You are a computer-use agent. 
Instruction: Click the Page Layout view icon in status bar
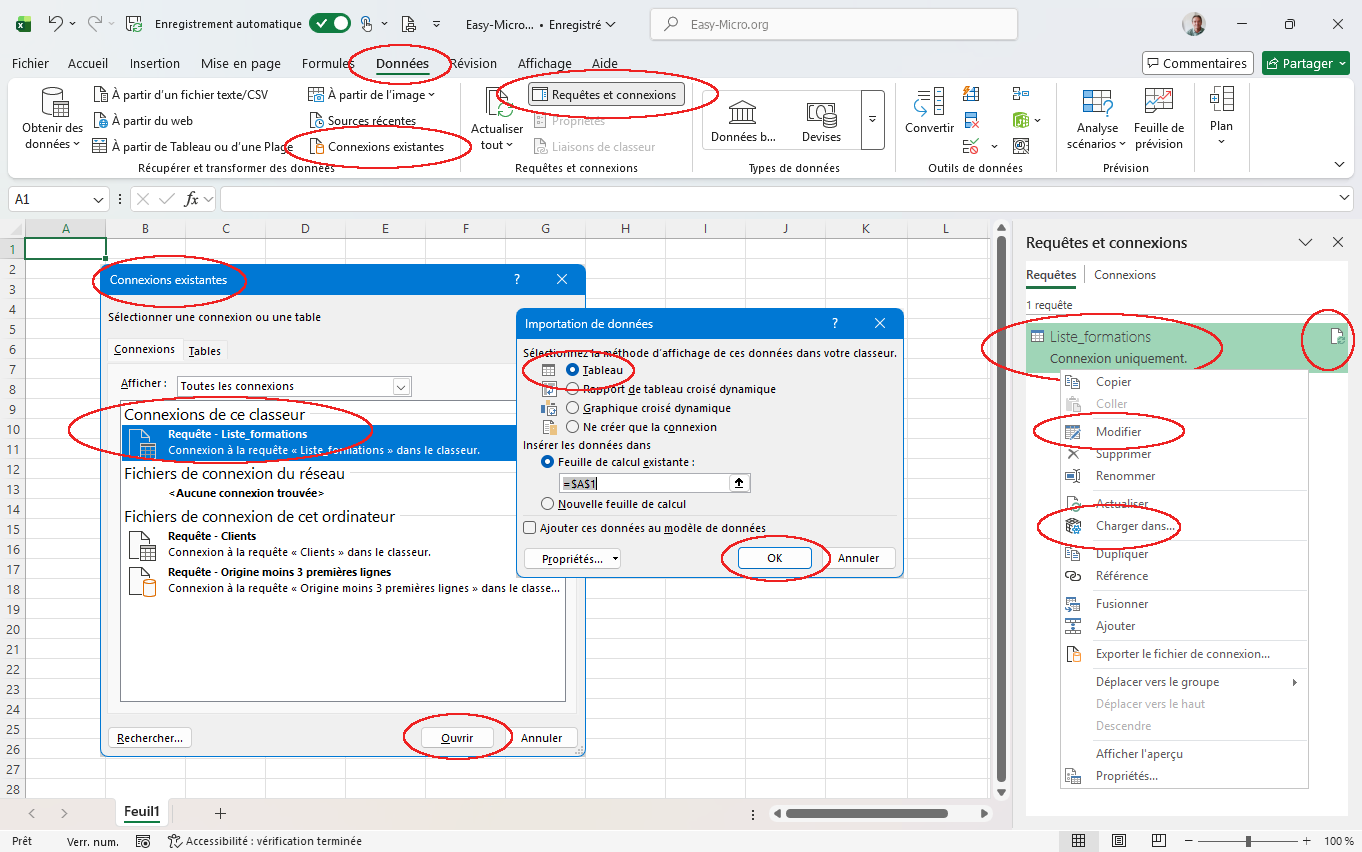click(1119, 841)
